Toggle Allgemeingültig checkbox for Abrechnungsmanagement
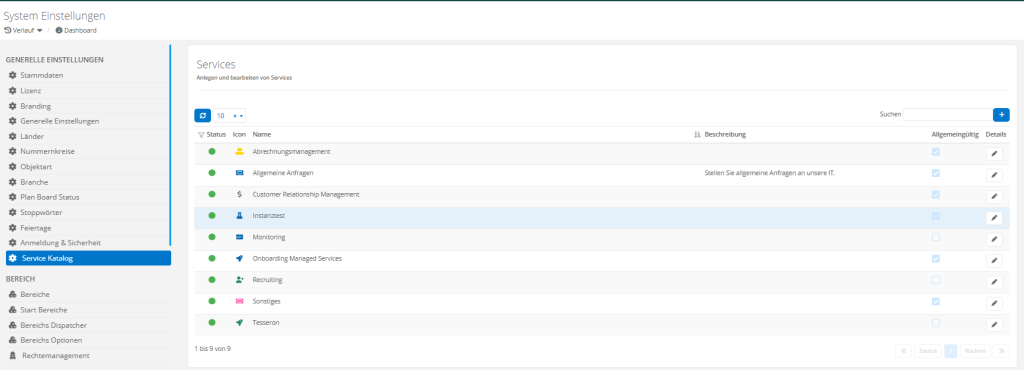 tap(936, 151)
